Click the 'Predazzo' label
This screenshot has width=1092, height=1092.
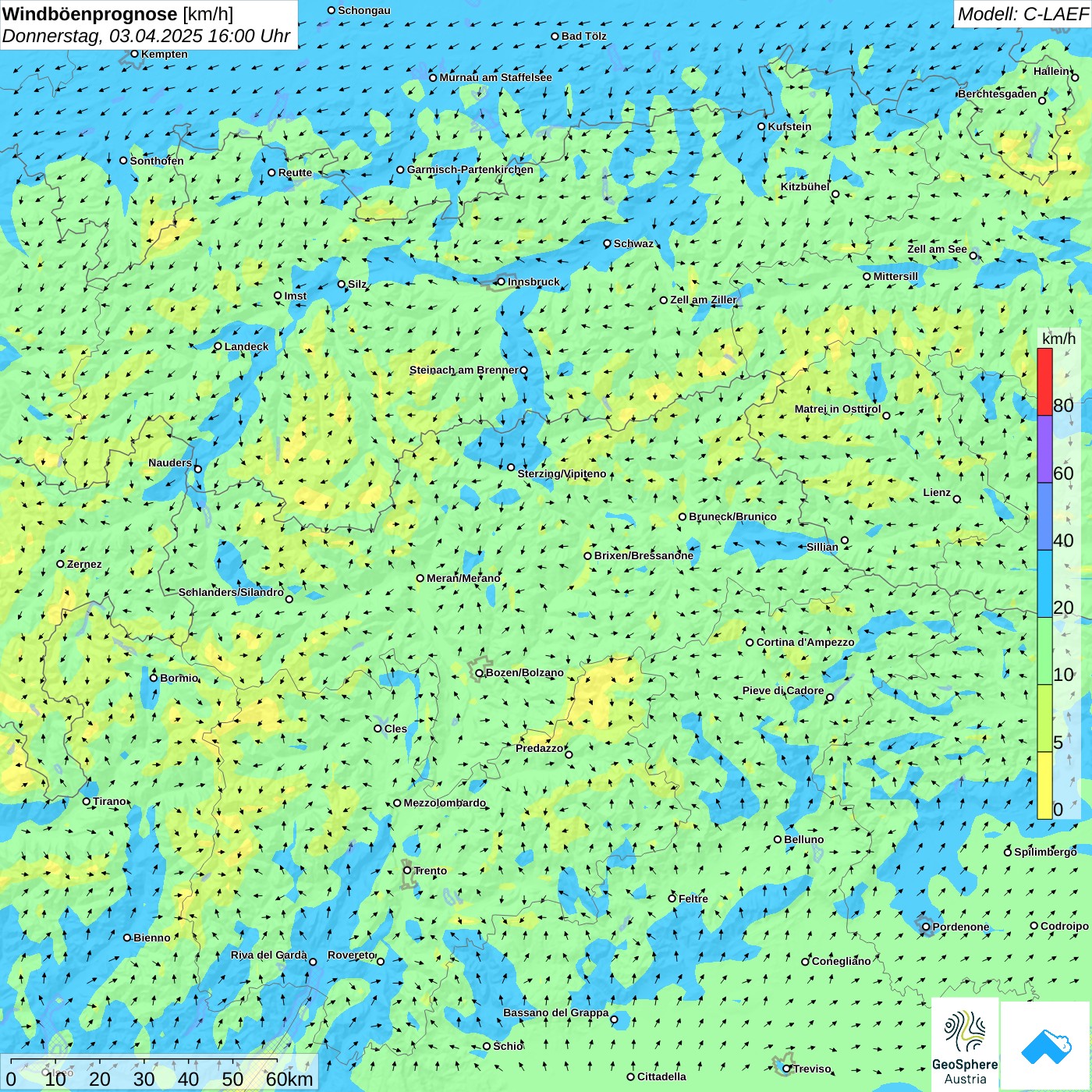539,748
